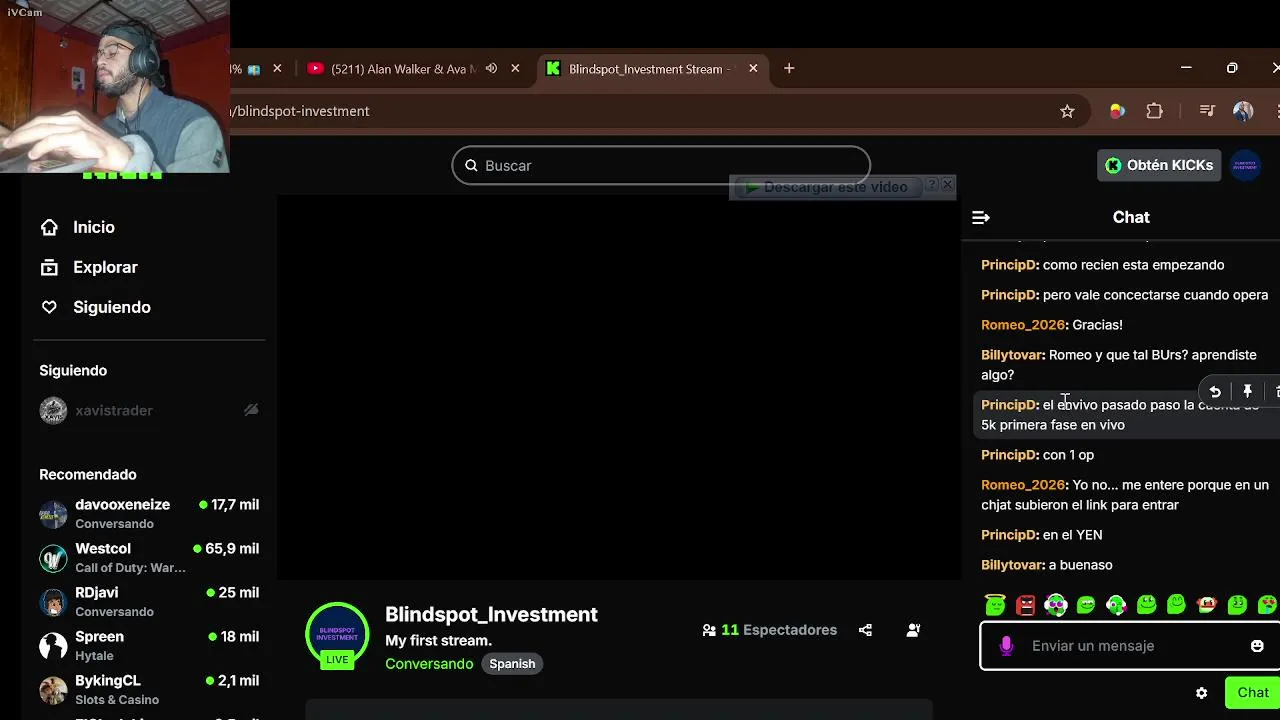
Task: Click the share stream icon
Action: 865,630
